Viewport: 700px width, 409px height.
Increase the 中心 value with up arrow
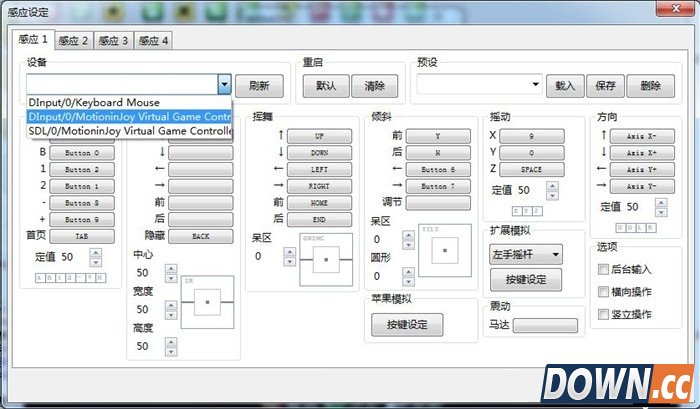click(171, 268)
